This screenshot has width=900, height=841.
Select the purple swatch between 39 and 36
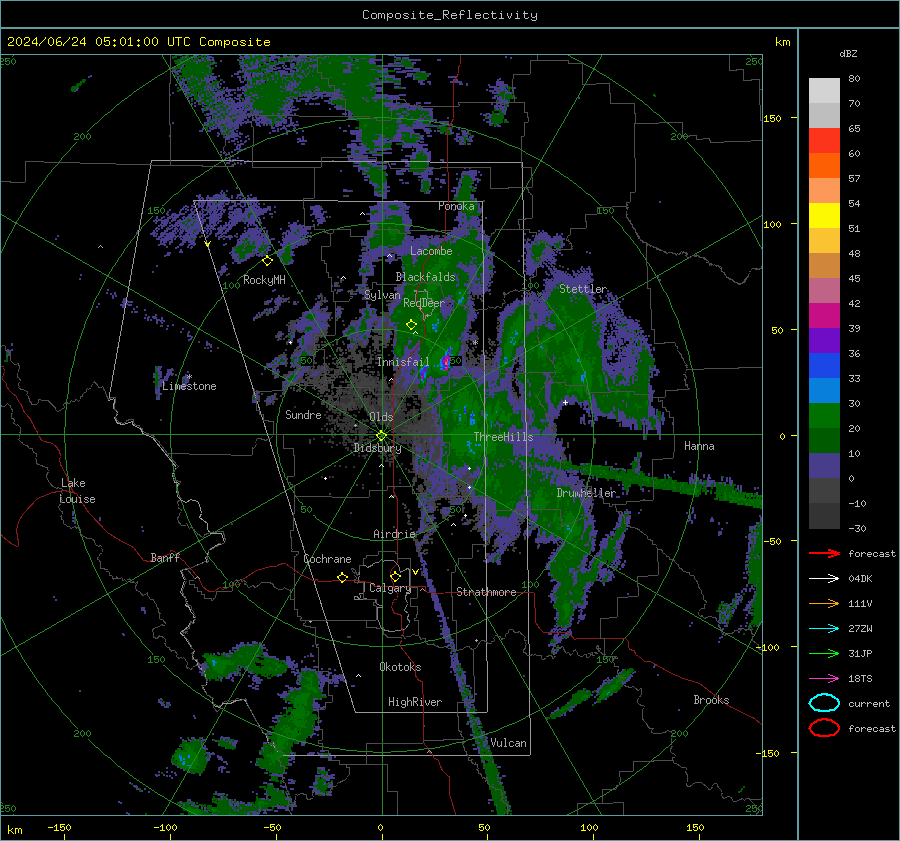[x=824, y=341]
